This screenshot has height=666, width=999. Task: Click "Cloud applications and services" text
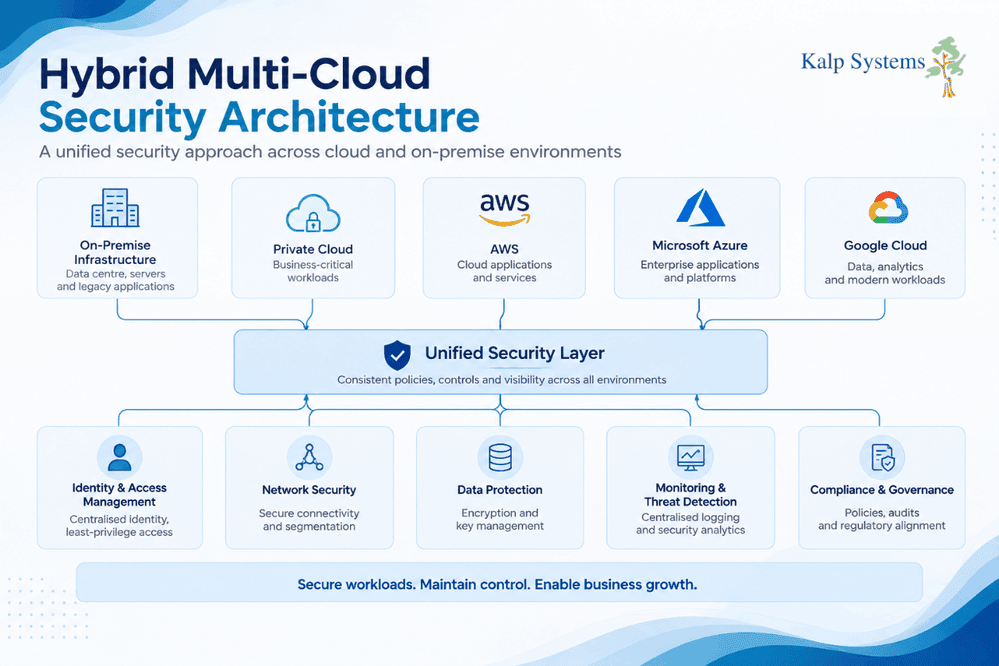(505, 271)
